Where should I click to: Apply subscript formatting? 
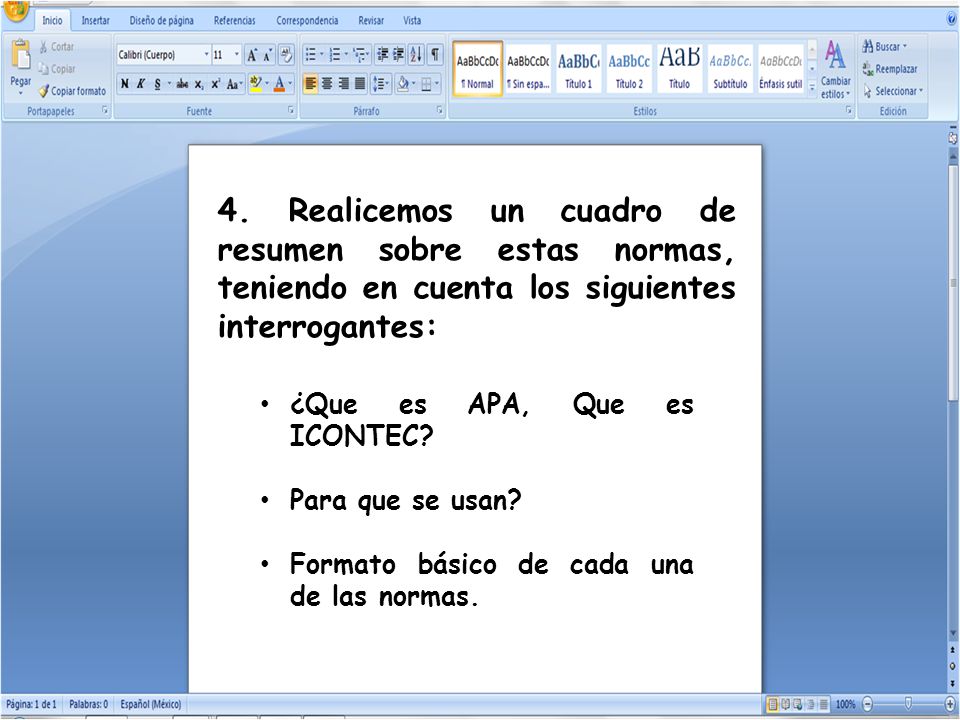tap(199, 84)
